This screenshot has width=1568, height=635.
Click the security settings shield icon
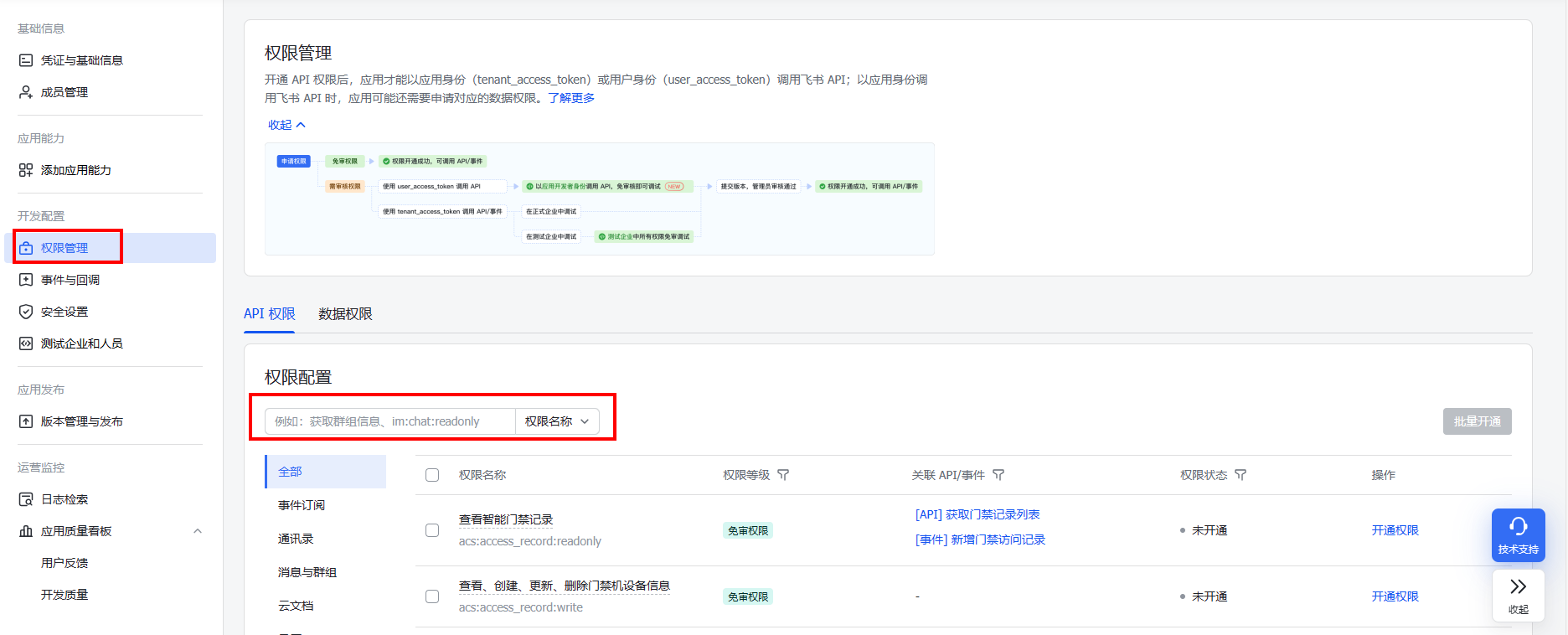(x=26, y=312)
